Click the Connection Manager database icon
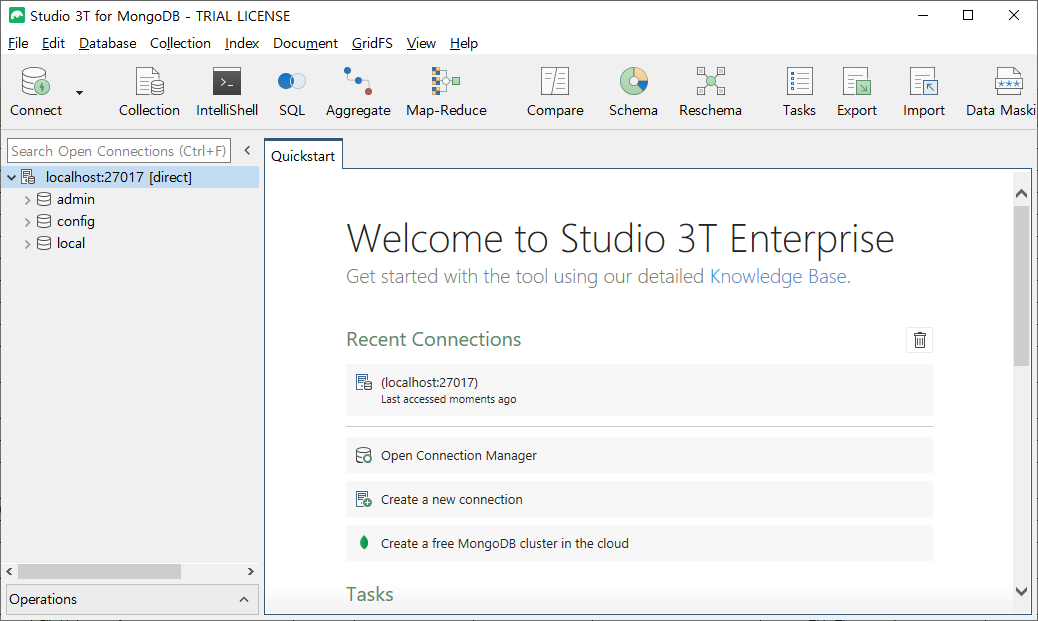This screenshot has width=1038, height=621. pyautogui.click(x=363, y=455)
